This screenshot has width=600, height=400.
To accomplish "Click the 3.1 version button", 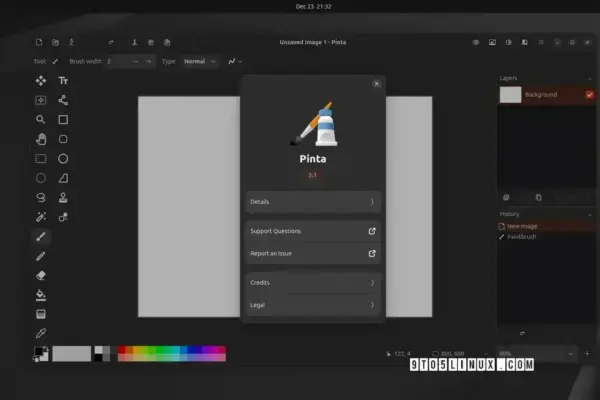I will coord(312,175).
